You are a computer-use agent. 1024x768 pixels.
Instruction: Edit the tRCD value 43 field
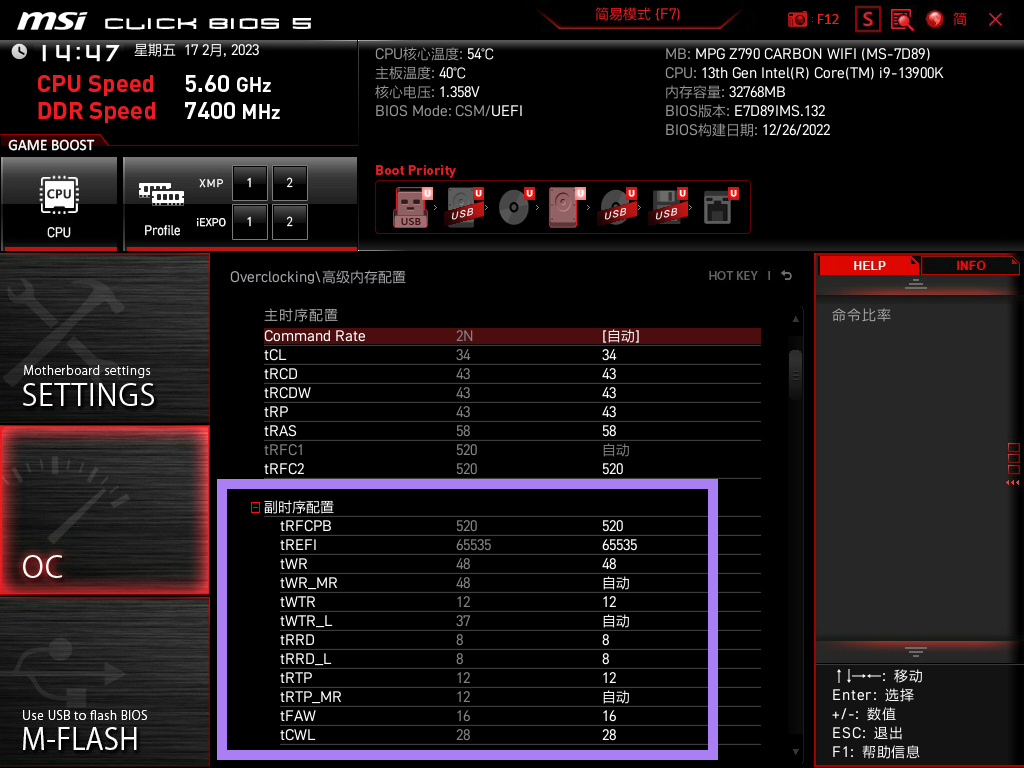click(x=609, y=374)
